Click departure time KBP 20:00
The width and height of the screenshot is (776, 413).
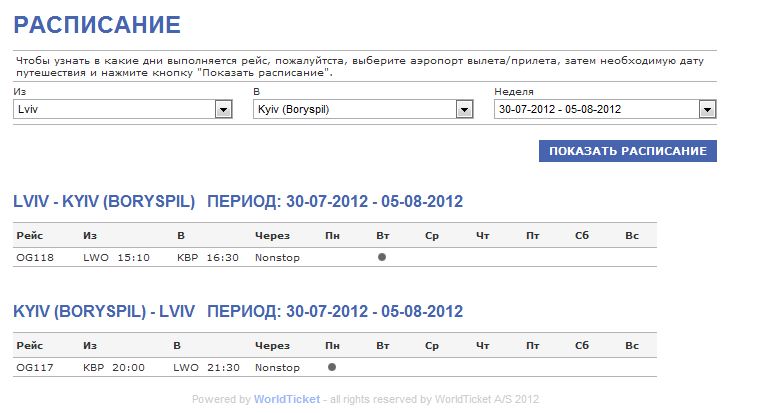click(113, 368)
